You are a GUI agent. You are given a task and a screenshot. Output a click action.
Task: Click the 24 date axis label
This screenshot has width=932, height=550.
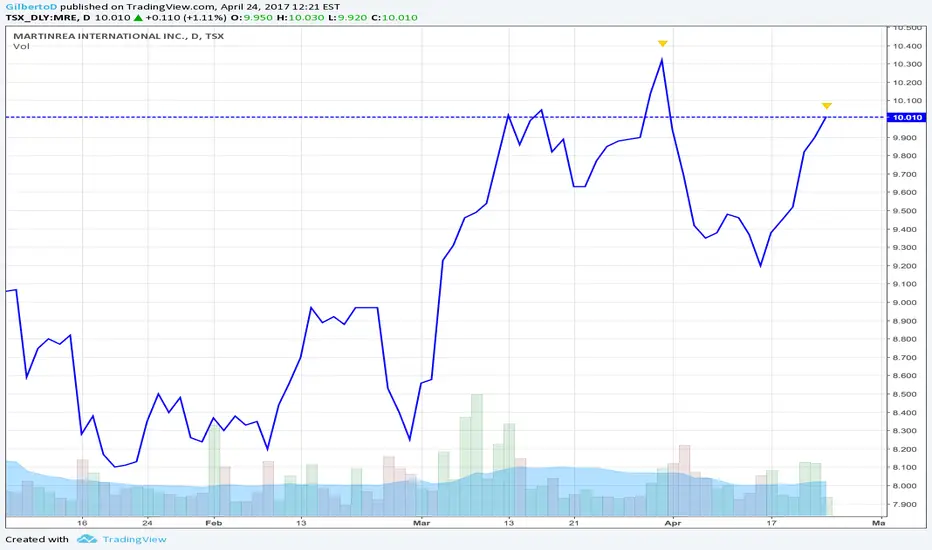tap(147, 523)
